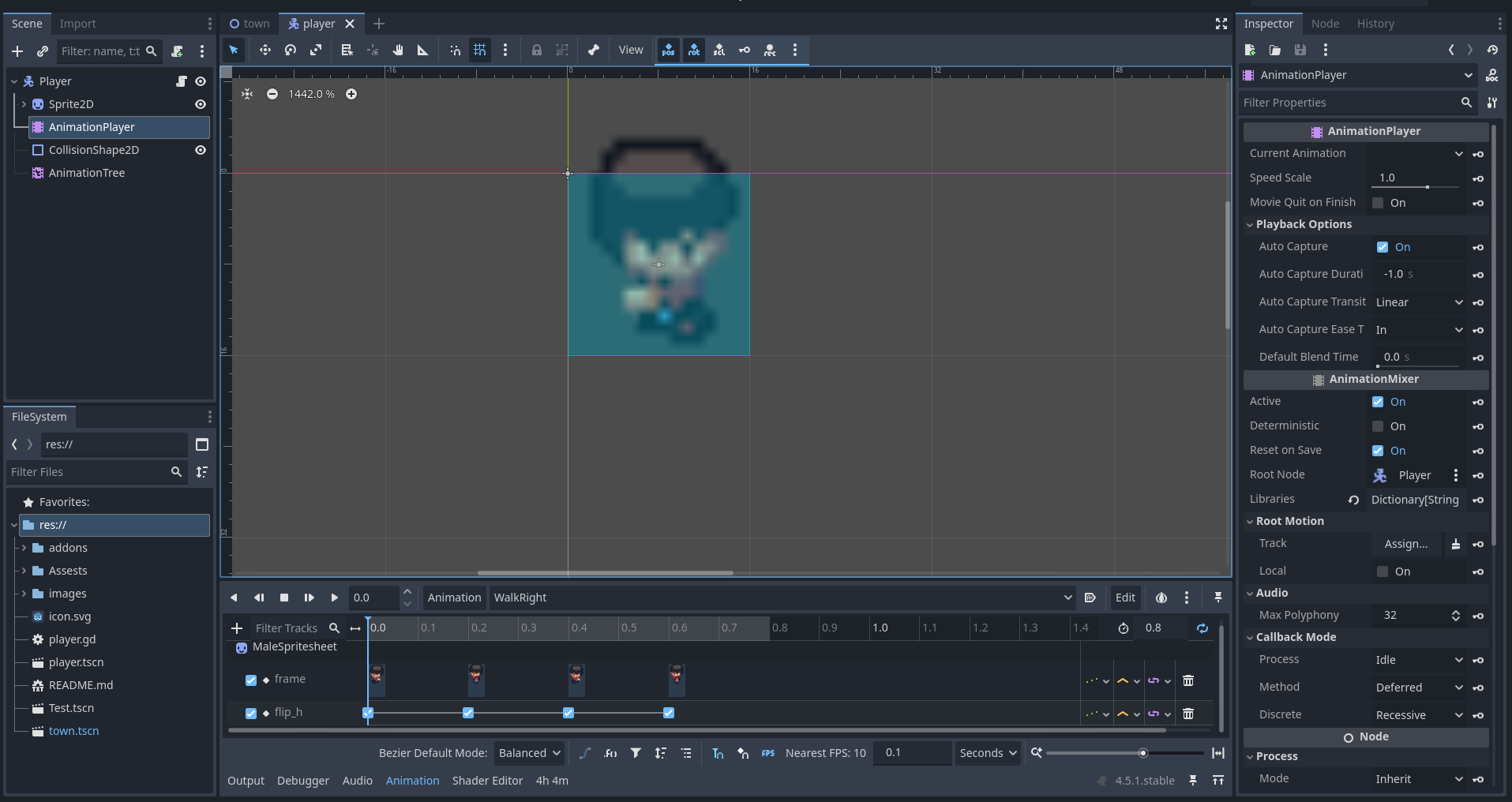This screenshot has width=1512, height=802.
Task: Toggle grid snap in the viewport toolbar
Action: click(479, 50)
